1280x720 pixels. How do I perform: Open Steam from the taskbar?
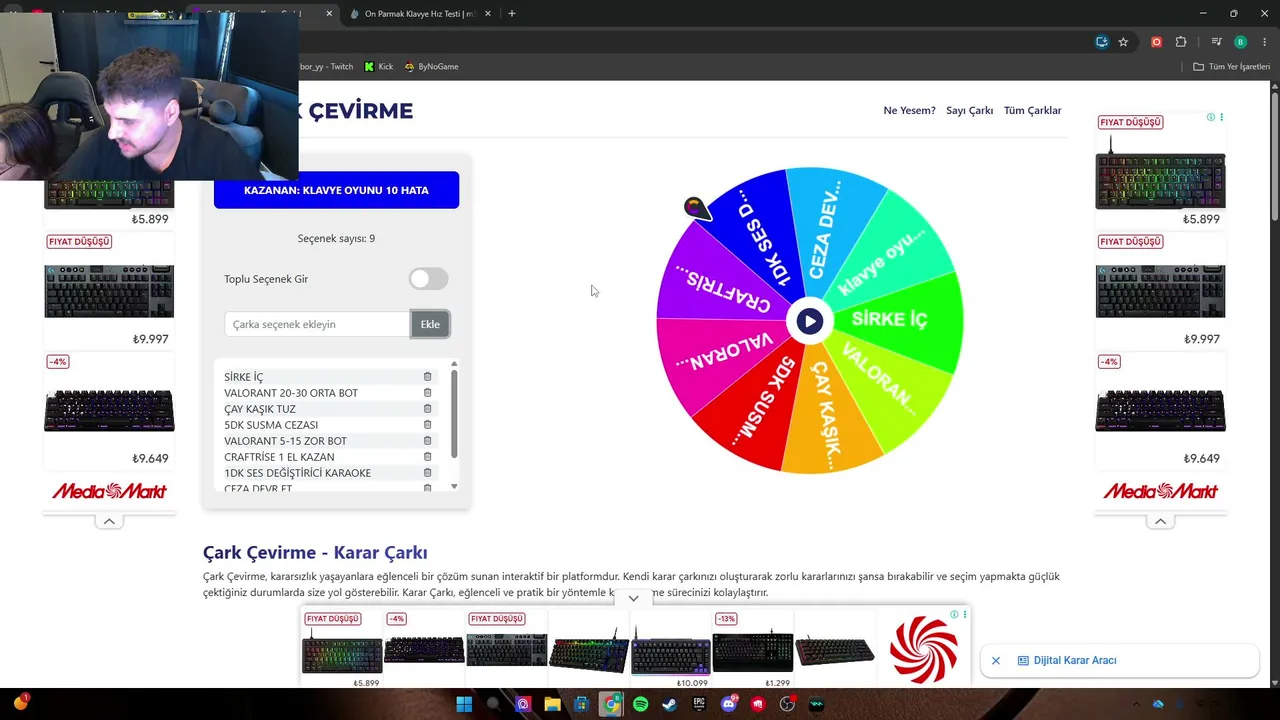pyautogui.click(x=669, y=704)
